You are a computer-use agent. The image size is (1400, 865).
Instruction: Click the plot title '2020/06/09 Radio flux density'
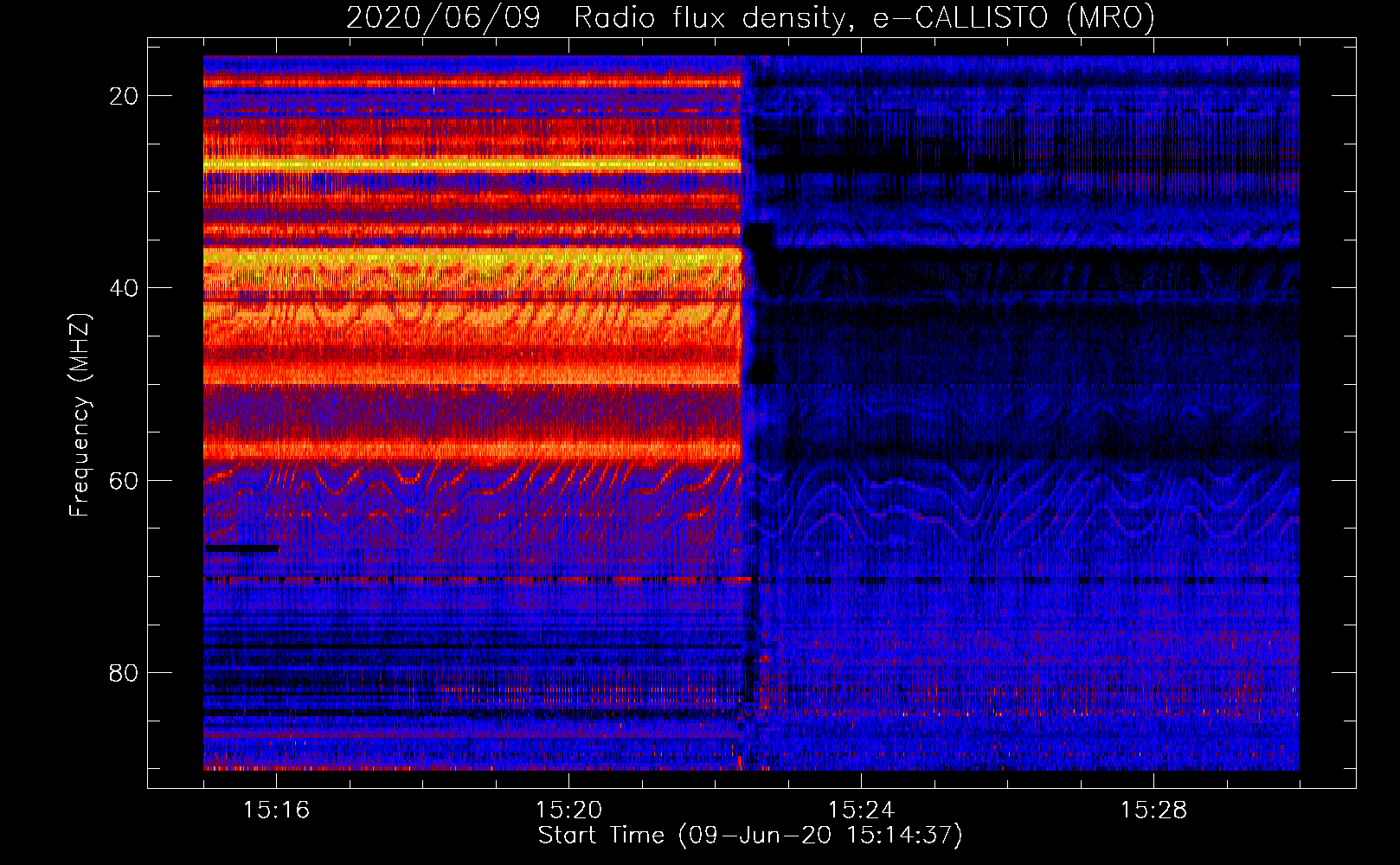[x=750, y=17]
